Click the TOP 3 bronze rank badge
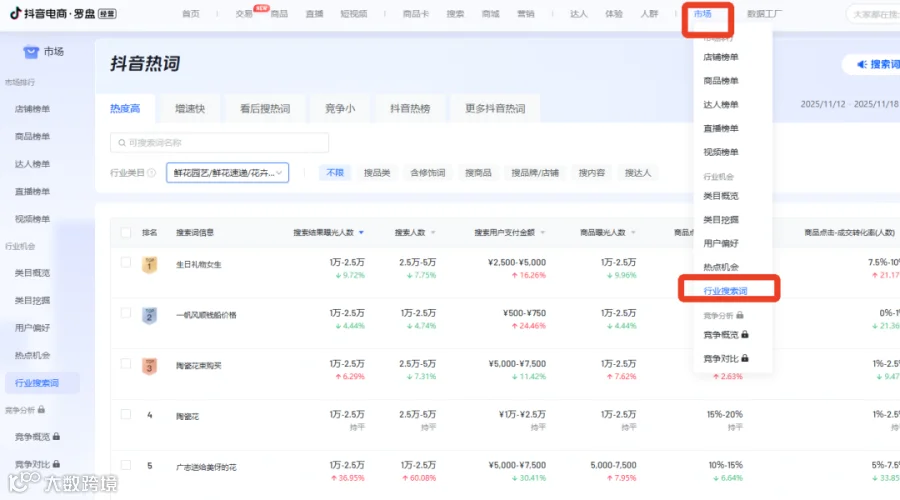This screenshot has height=500, width=900. coord(149,366)
